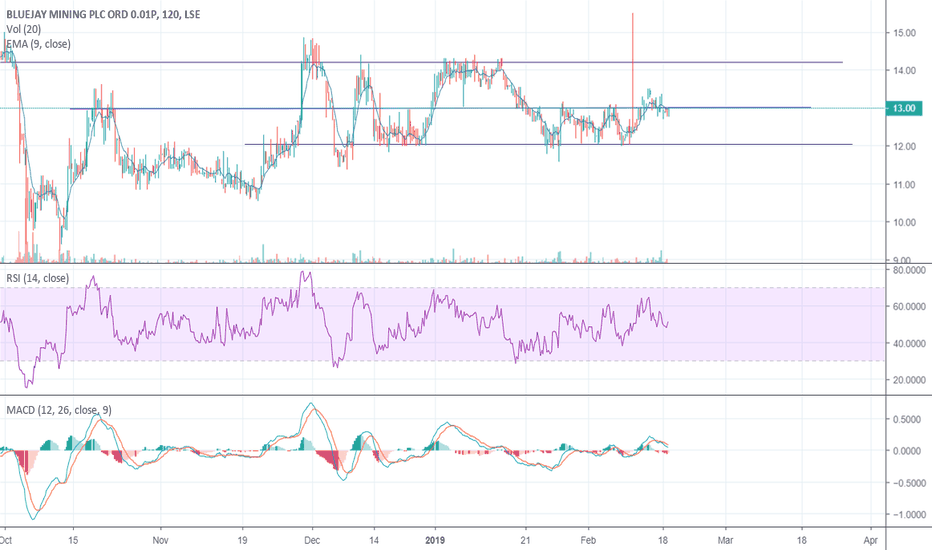Select the MACD (12, 26, close, 9) label

point(59,410)
